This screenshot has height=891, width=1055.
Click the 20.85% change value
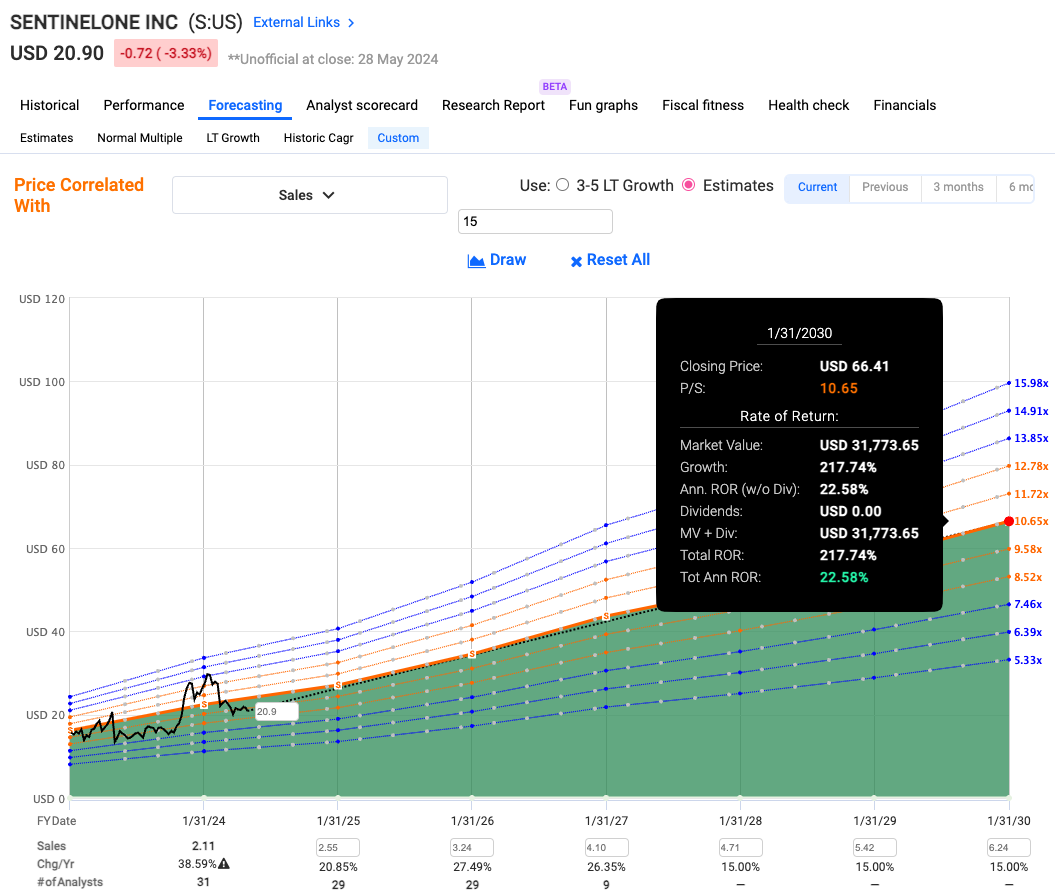338,867
